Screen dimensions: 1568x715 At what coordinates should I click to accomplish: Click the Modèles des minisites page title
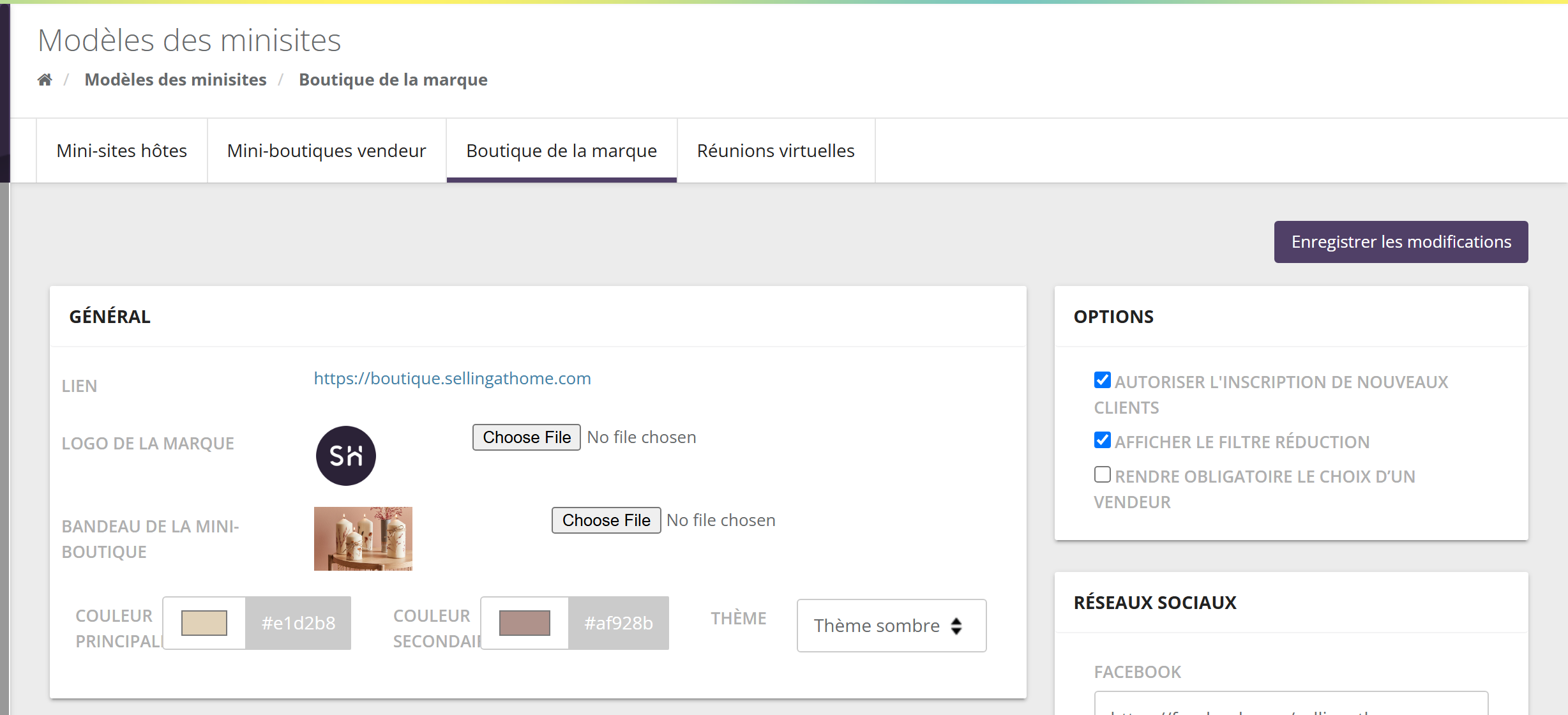tap(190, 40)
